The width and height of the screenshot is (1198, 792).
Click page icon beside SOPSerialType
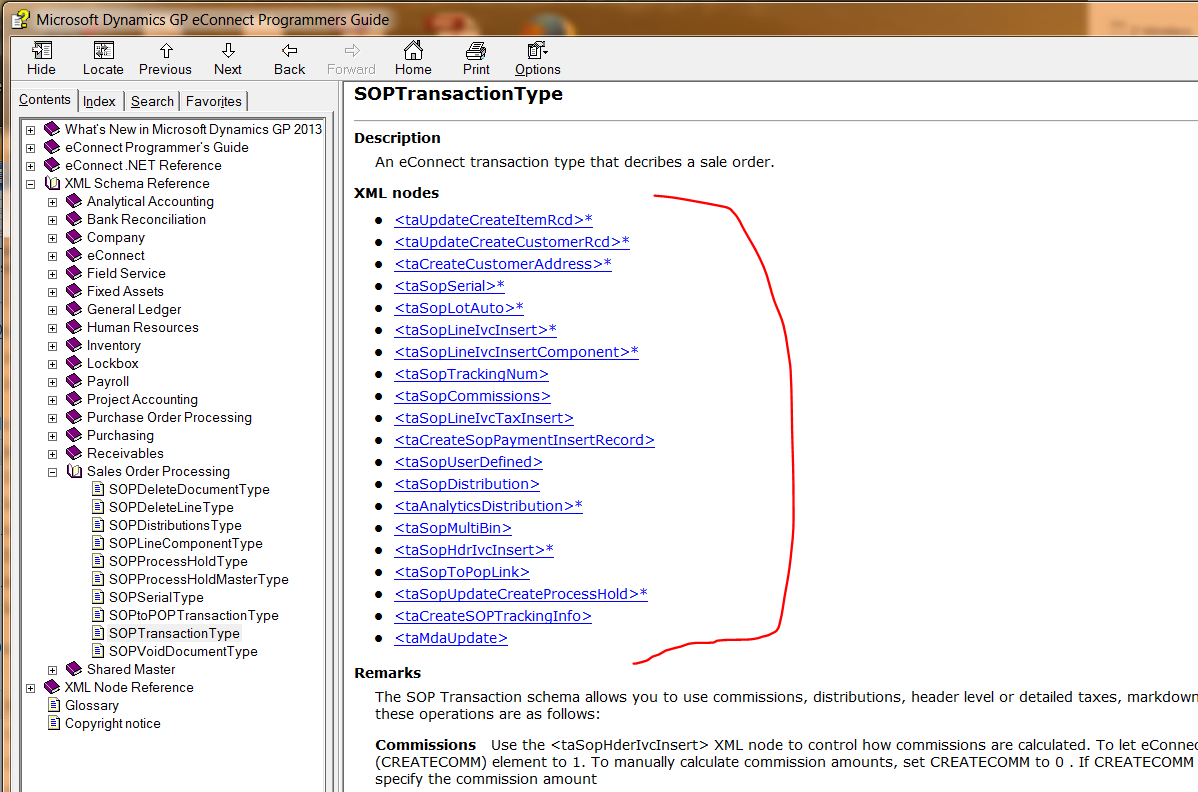[x=98, y=597]
